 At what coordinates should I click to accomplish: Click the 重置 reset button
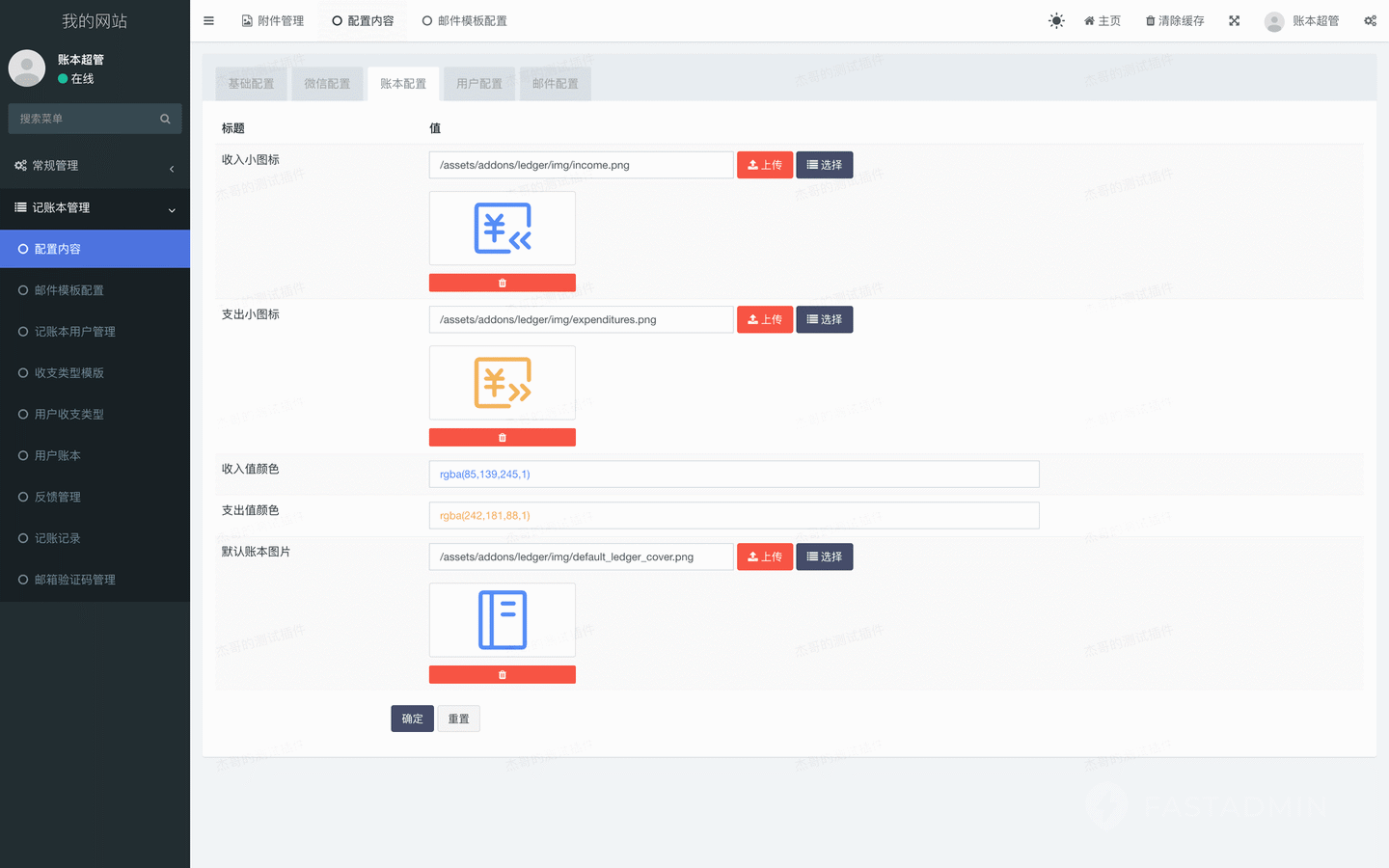[458, 719]
